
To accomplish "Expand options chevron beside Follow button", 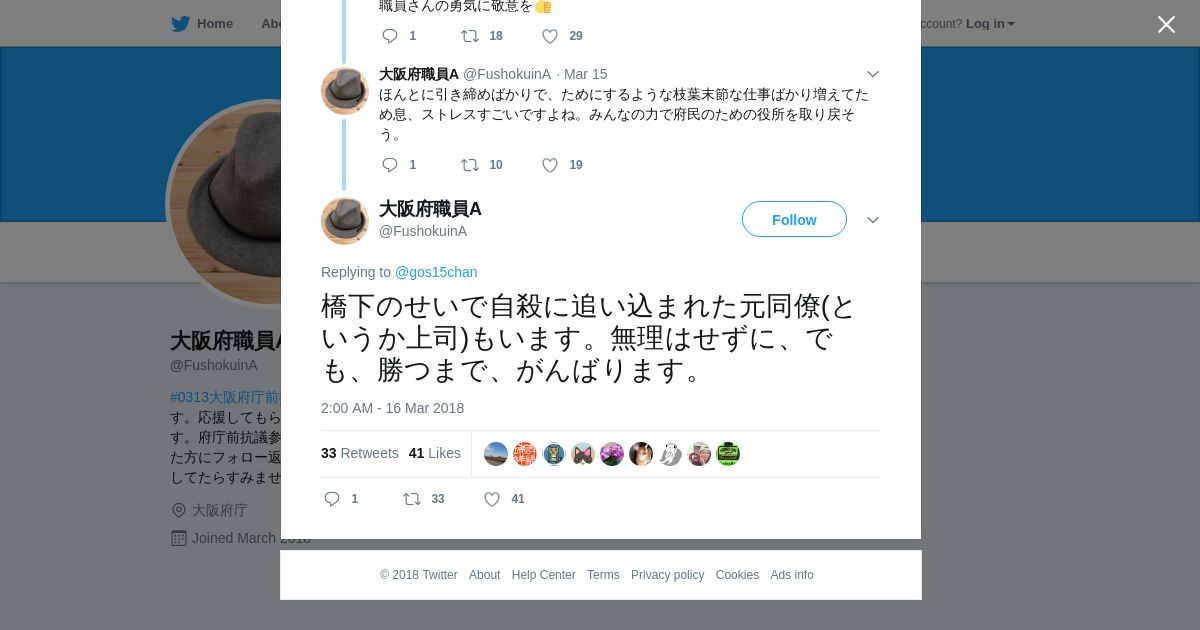I will [873, 220].
